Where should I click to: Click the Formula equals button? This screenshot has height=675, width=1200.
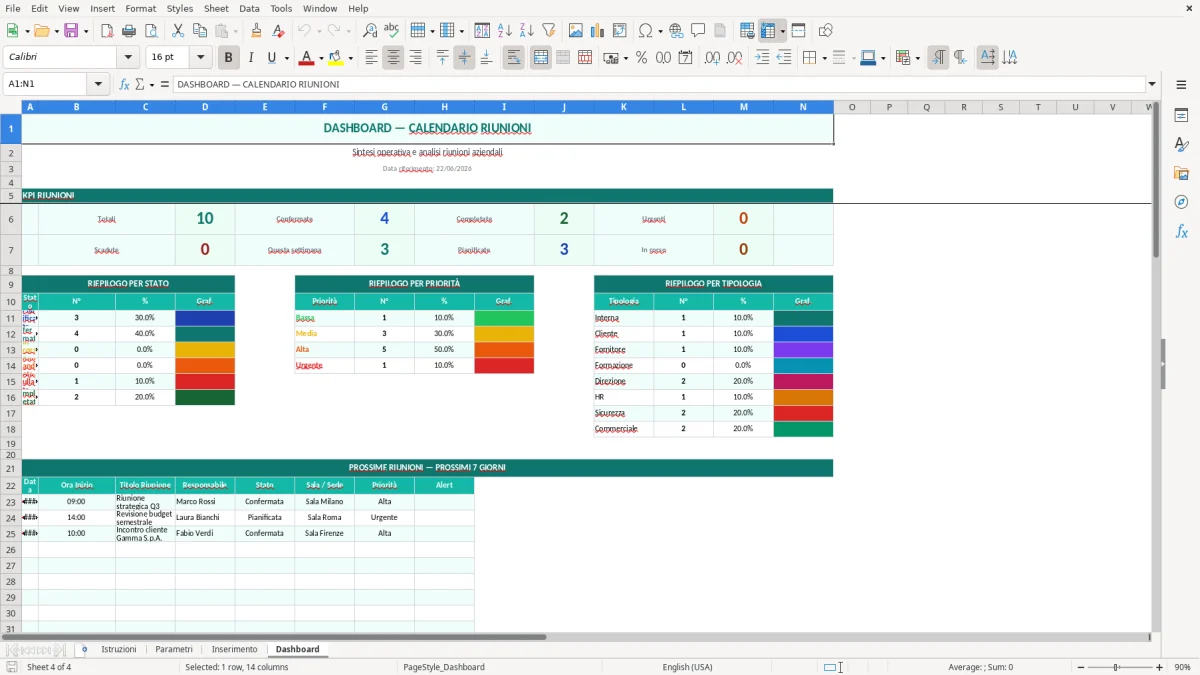point(165,84)
